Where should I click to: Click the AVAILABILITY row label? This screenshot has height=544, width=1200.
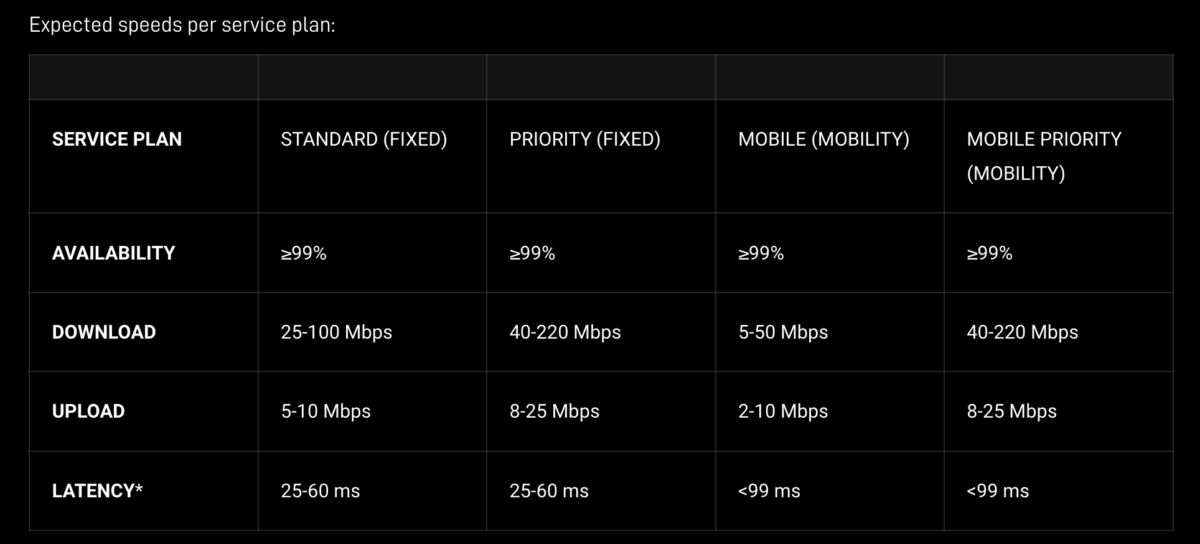coord(113,253)
